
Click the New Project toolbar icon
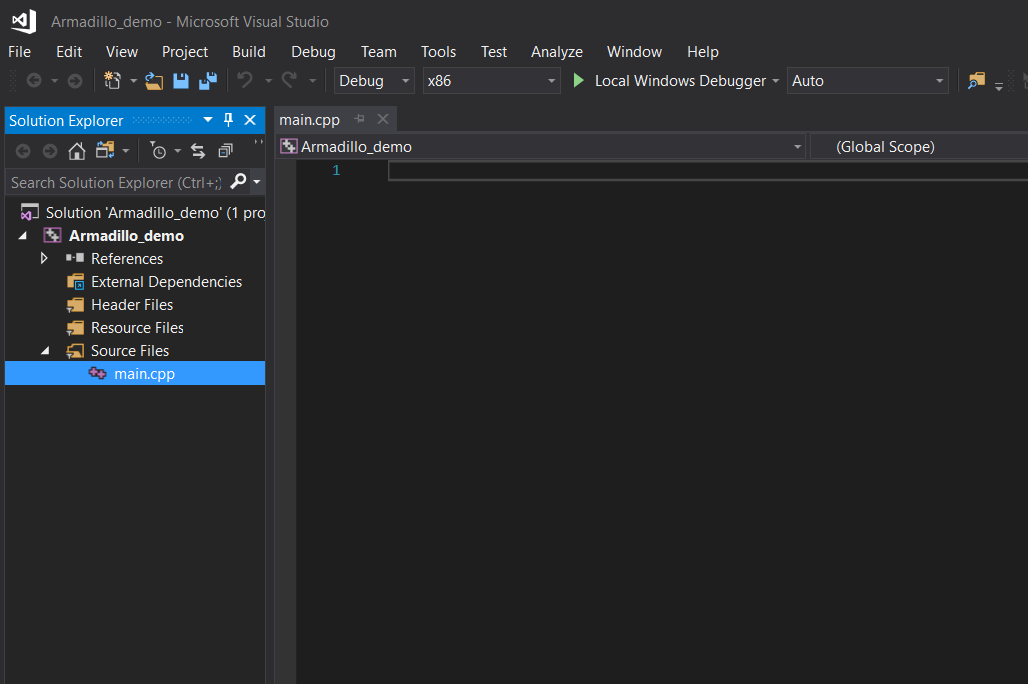pyautogui.click(x=112, y=81)
